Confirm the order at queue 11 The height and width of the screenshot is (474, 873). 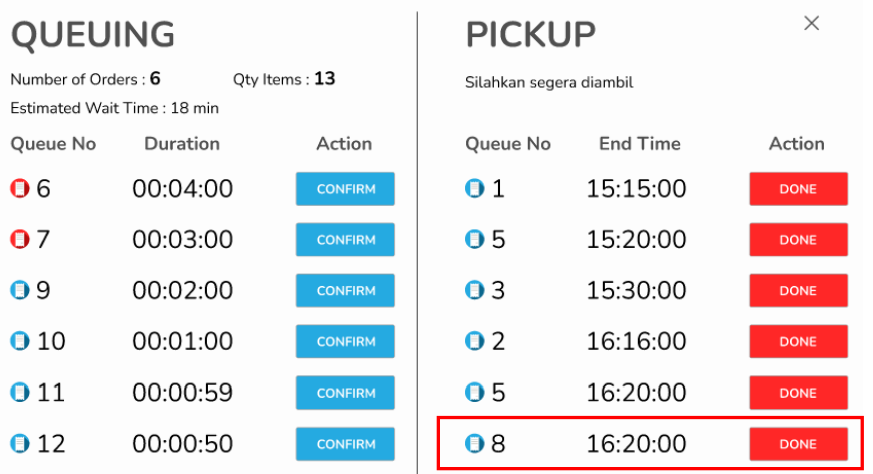[345, 393]
